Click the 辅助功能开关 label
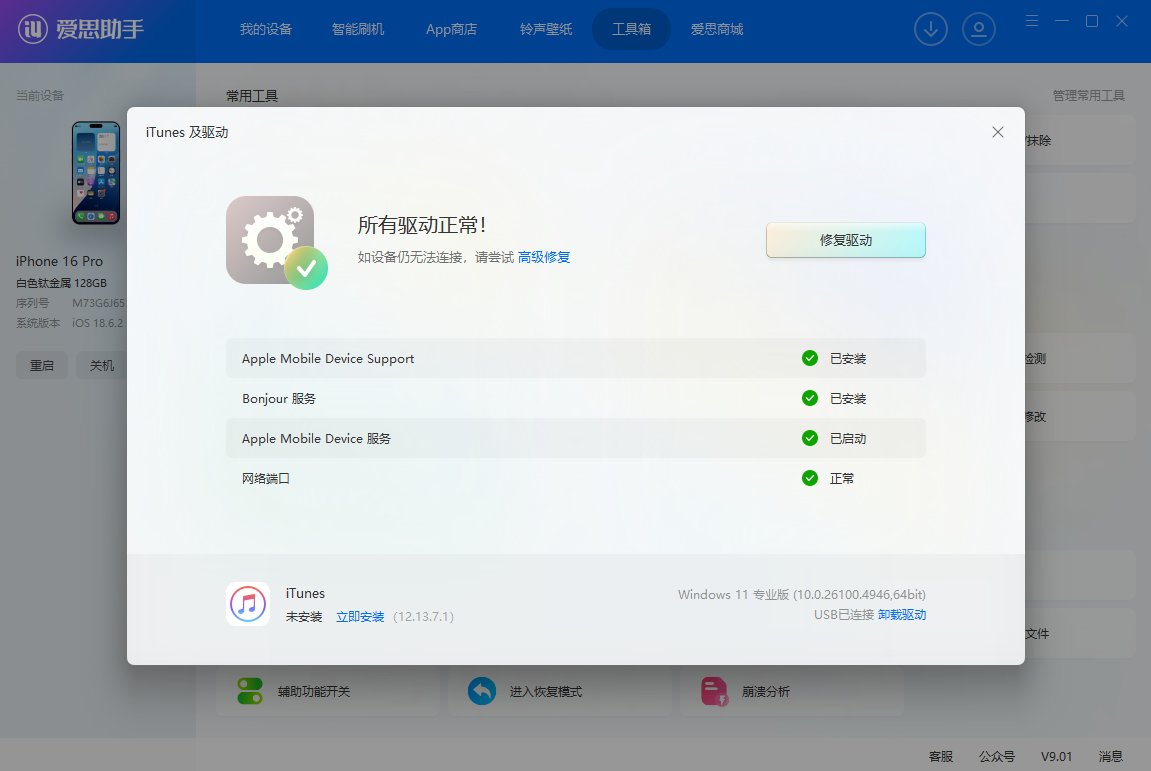1151x771 pixels. pyautogui.click(x=313, y=691)
